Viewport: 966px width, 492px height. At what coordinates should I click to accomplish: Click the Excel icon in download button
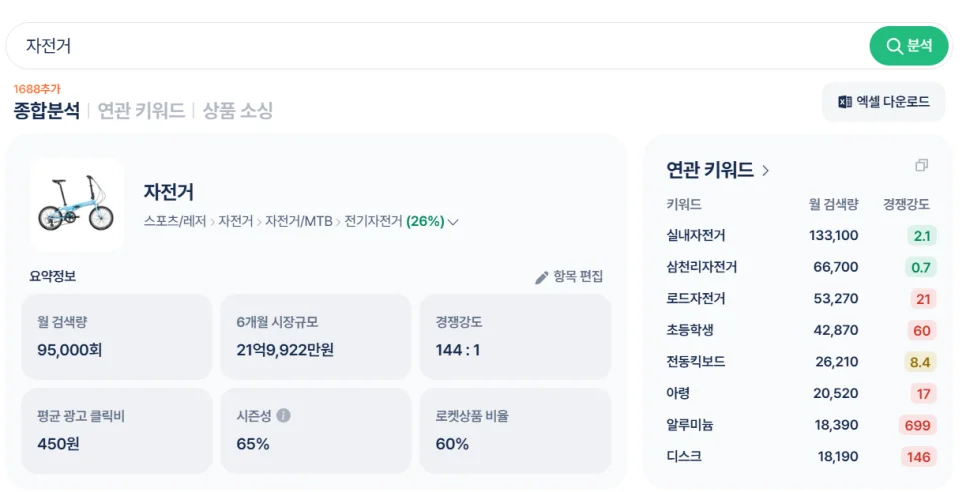click(x=845, y=102)
